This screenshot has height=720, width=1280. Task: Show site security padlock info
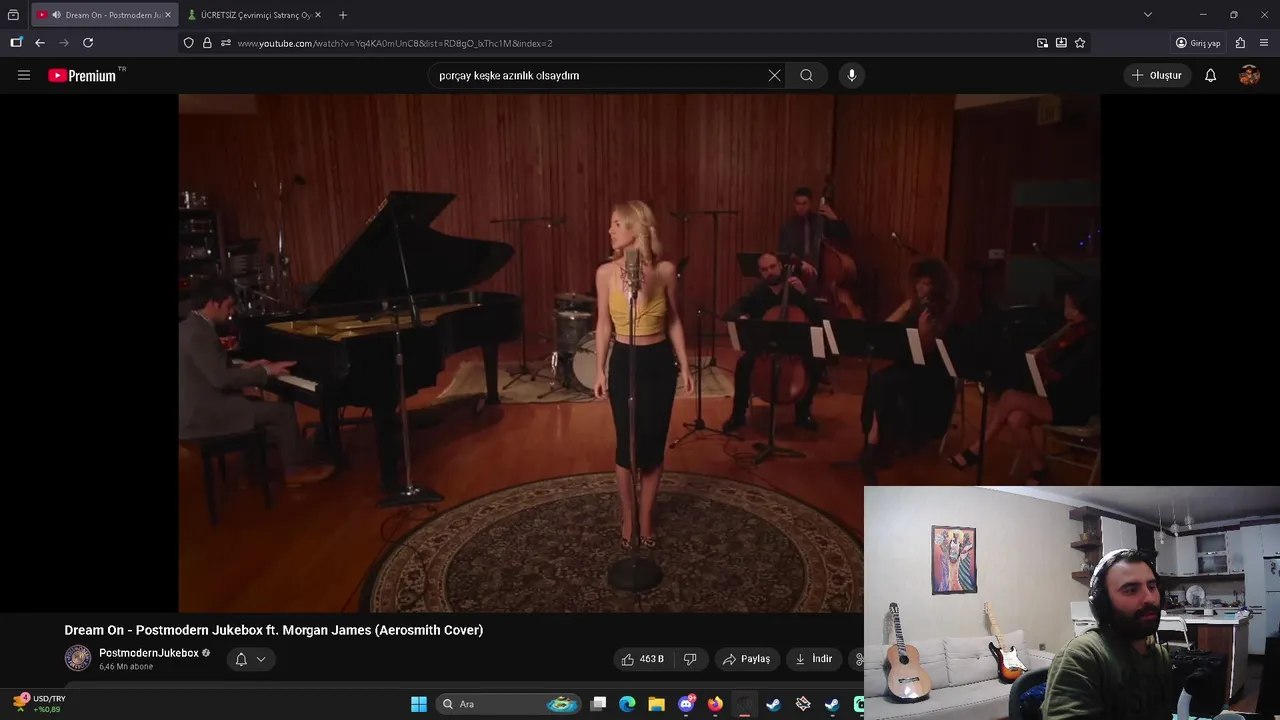(x=207, y=43)
